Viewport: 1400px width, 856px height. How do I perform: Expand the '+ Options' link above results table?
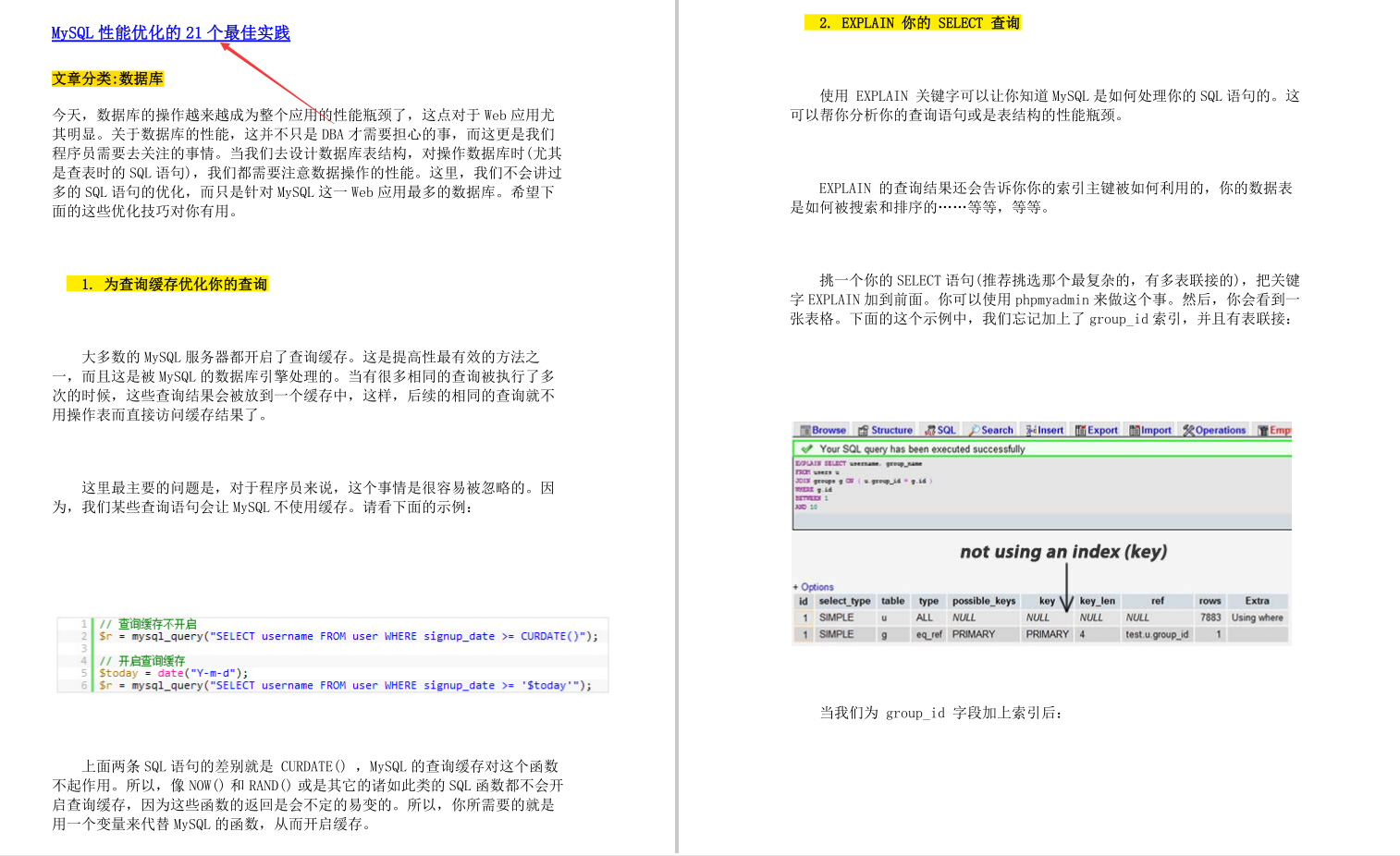coord(813,587)
